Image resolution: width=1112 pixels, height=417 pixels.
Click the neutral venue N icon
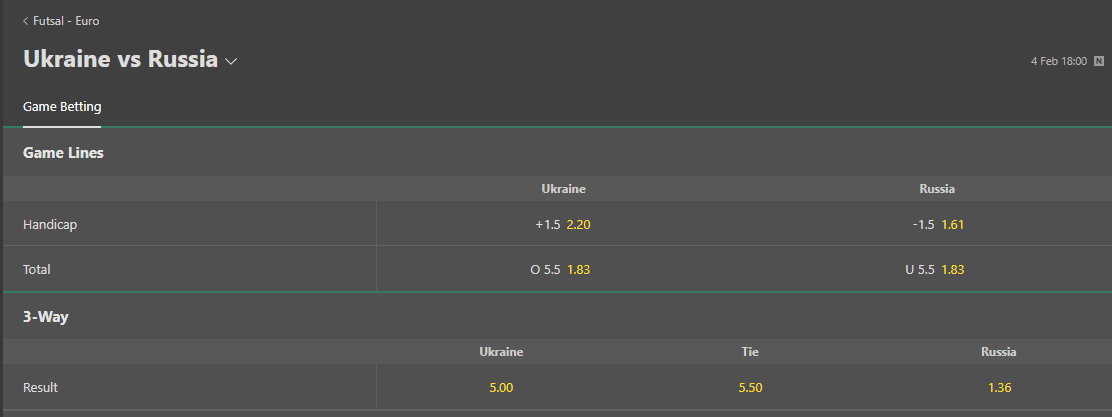click(1099, 61)
